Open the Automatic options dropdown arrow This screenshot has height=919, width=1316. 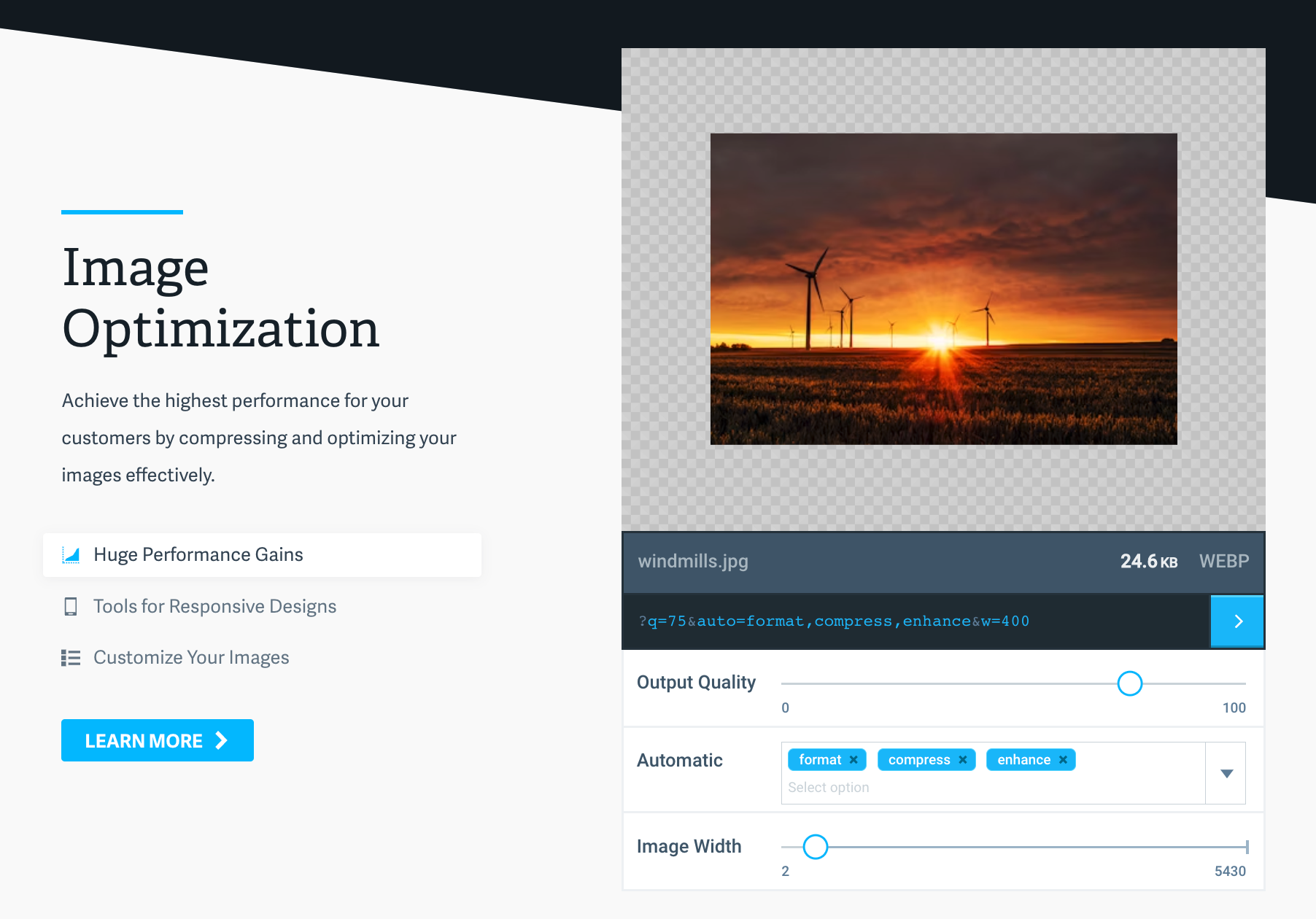tap(1225, 772)
